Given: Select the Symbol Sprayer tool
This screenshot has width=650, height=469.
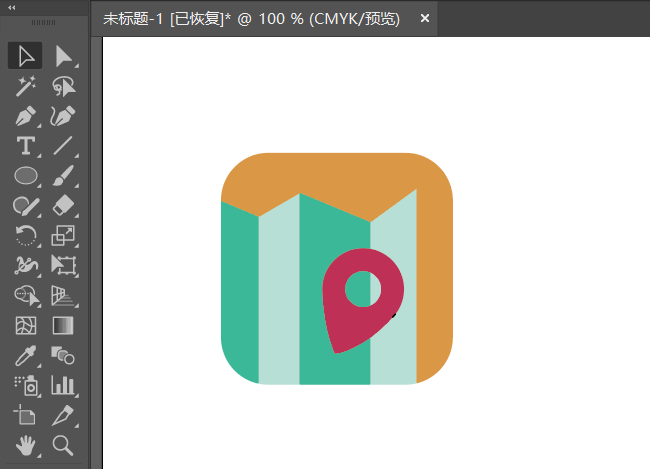Looking at the screenshot, I should (x=25, y=385).
